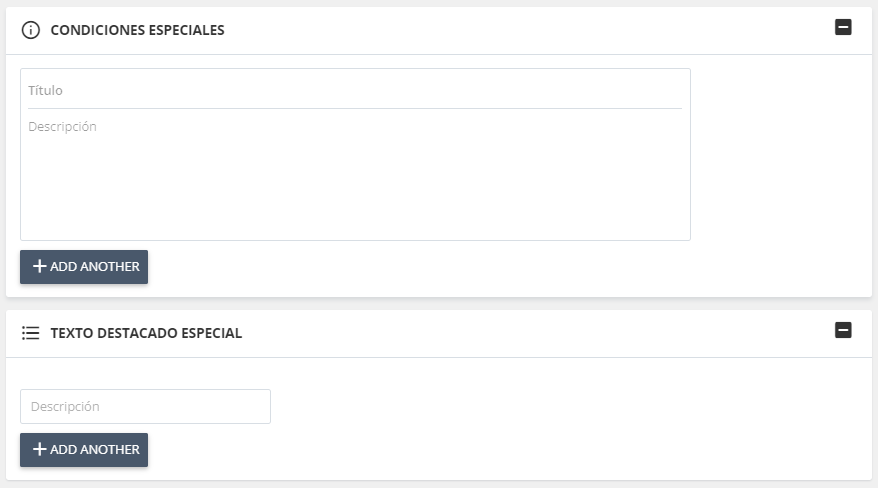Click the Add Another label below the small Descripción field
The width and height of the screenshot is (878, 488).
click(x=95, y=450)
